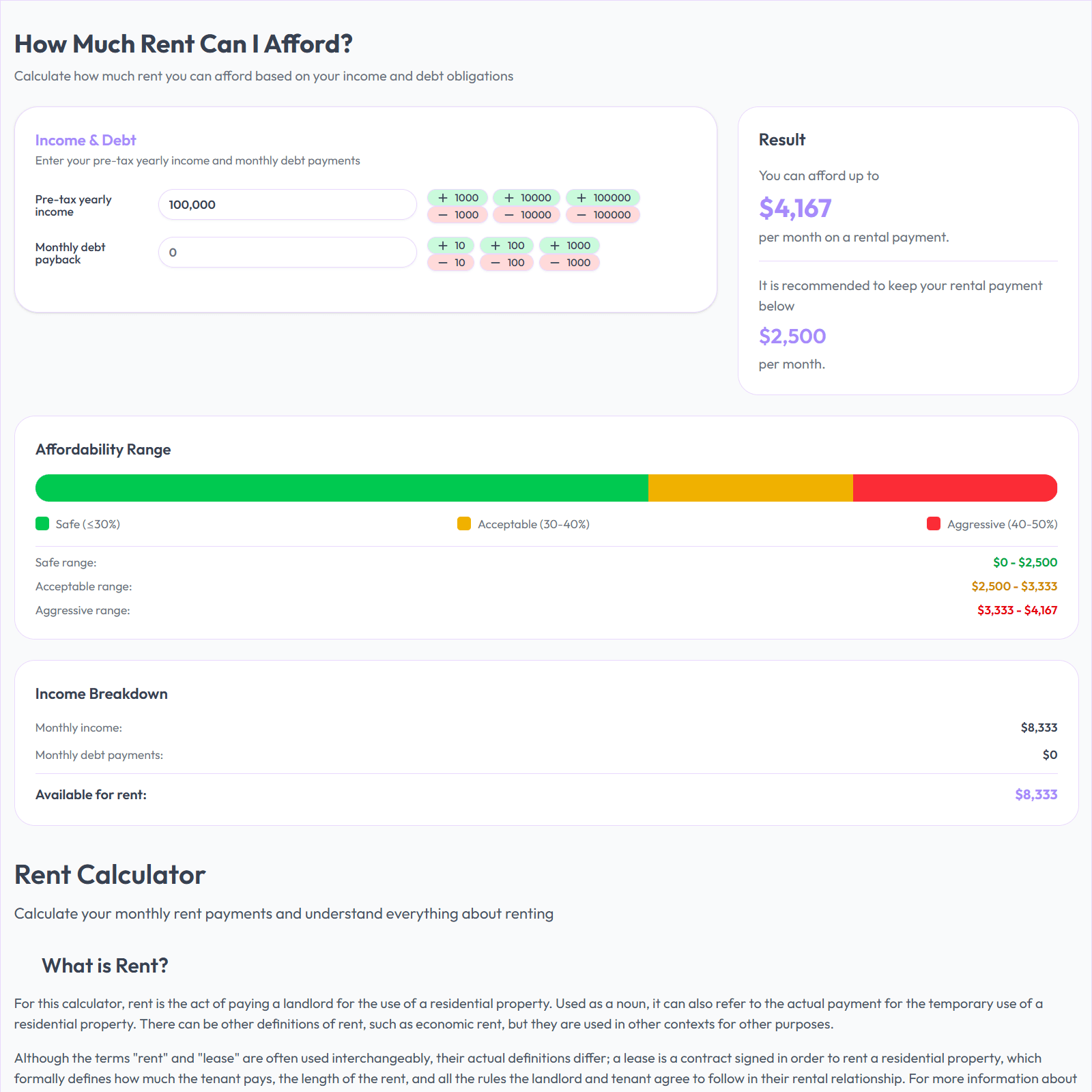
Task: Decrease monthly debt by 10
Action: (450, 262)
